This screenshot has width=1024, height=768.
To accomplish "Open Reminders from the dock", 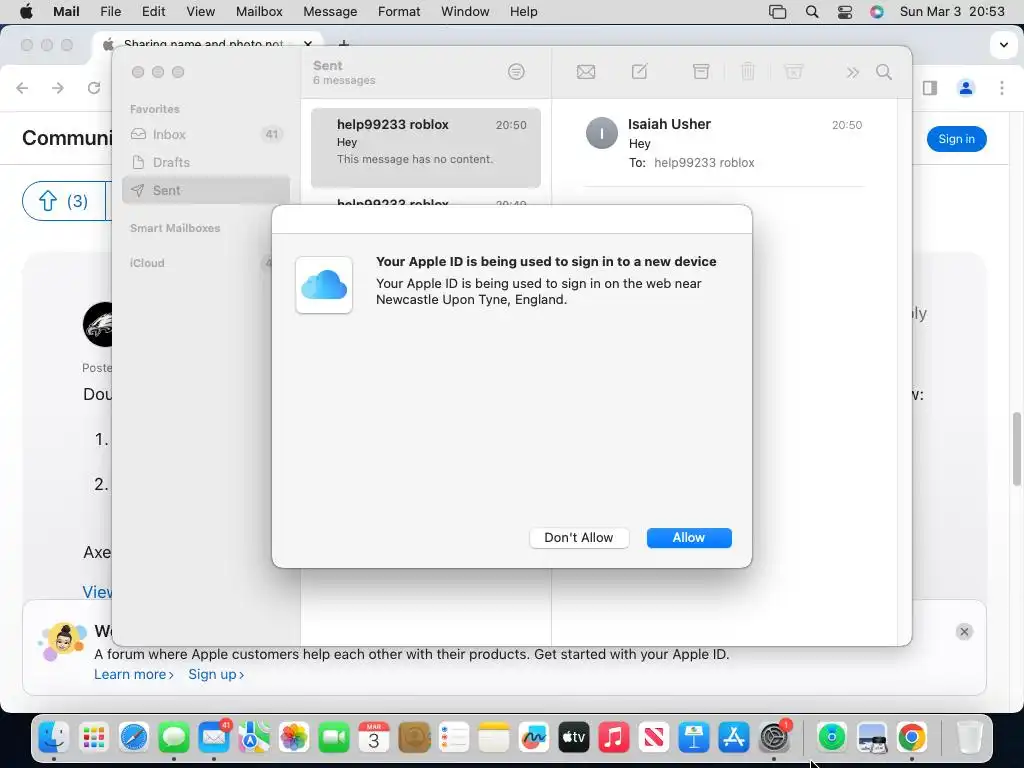I will pos(454,737).
